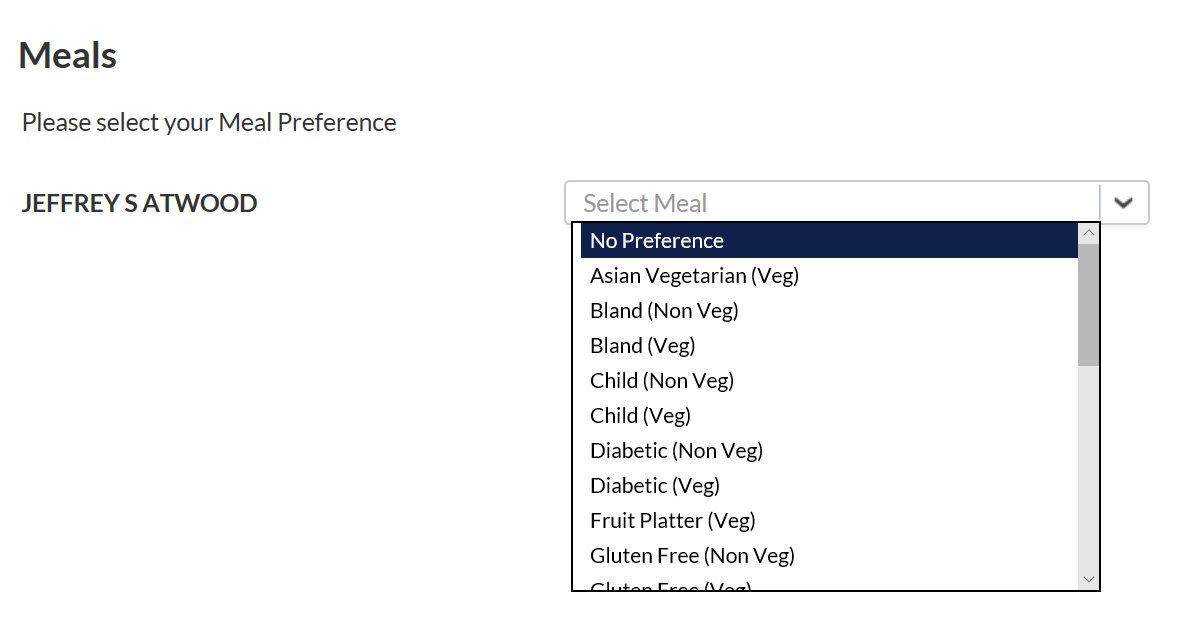1184x633 pixels.
Task: Choose Diabetic (Veg) from the list
Action: pyautogui.click(x=654, y=485)
